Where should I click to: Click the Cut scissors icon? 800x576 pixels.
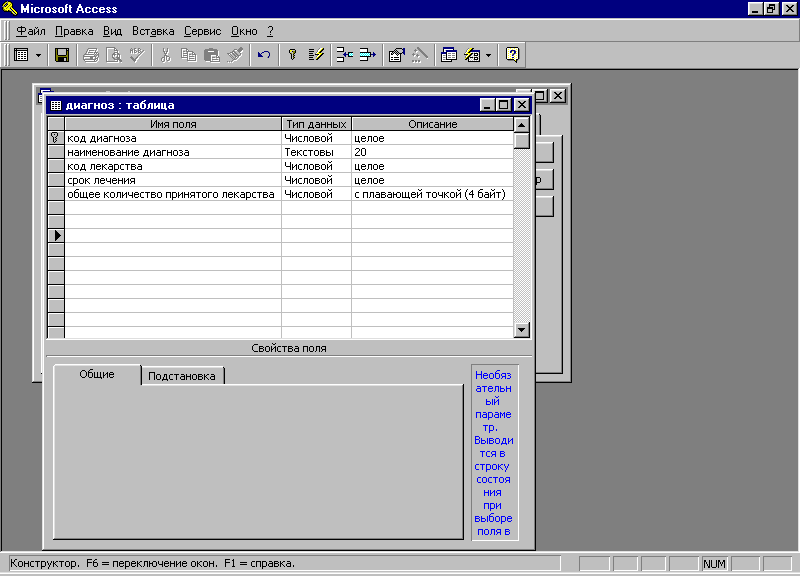[165, 55]
